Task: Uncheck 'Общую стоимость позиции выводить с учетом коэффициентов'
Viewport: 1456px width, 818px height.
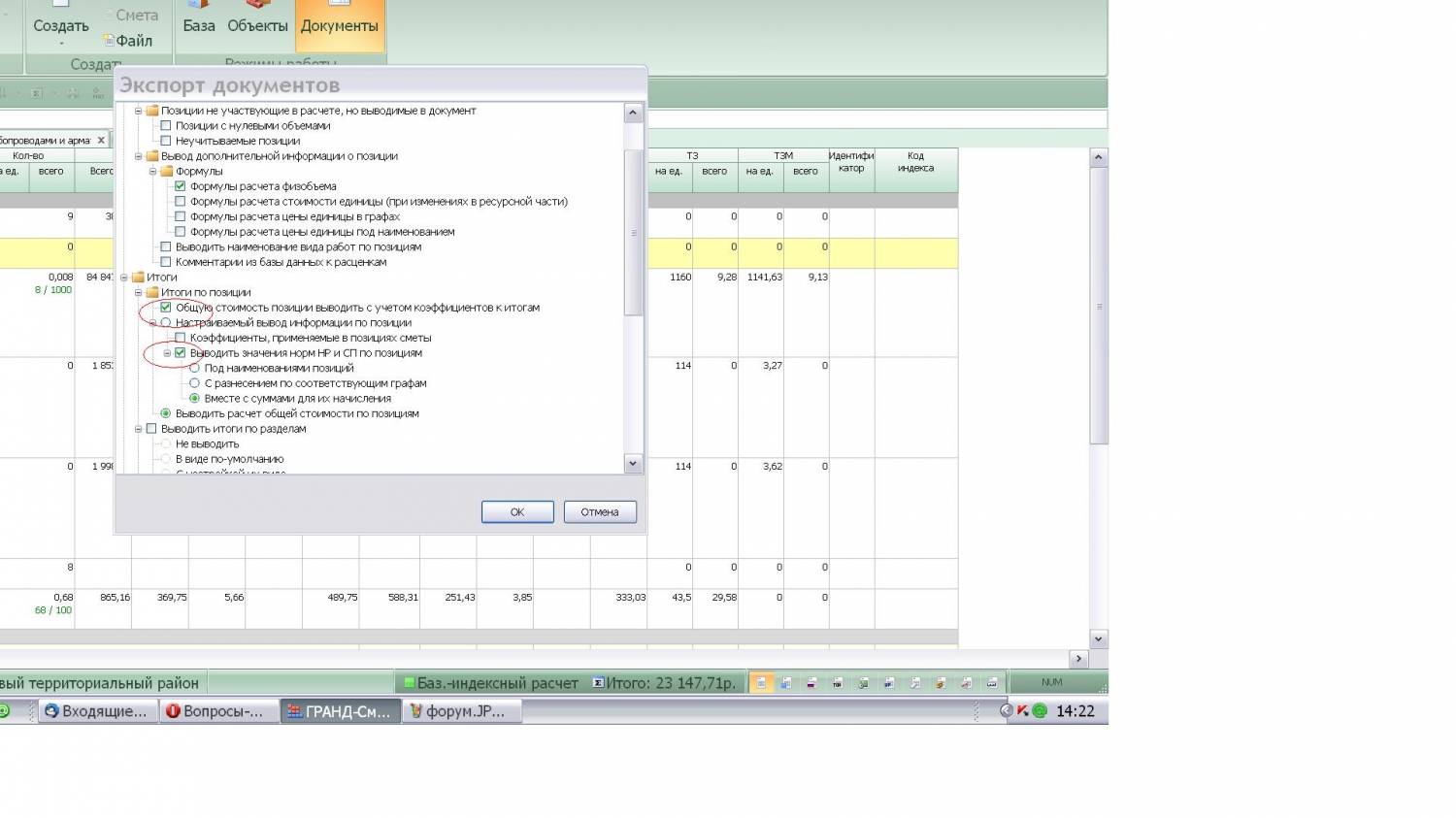Action: [x=166, y=308]
